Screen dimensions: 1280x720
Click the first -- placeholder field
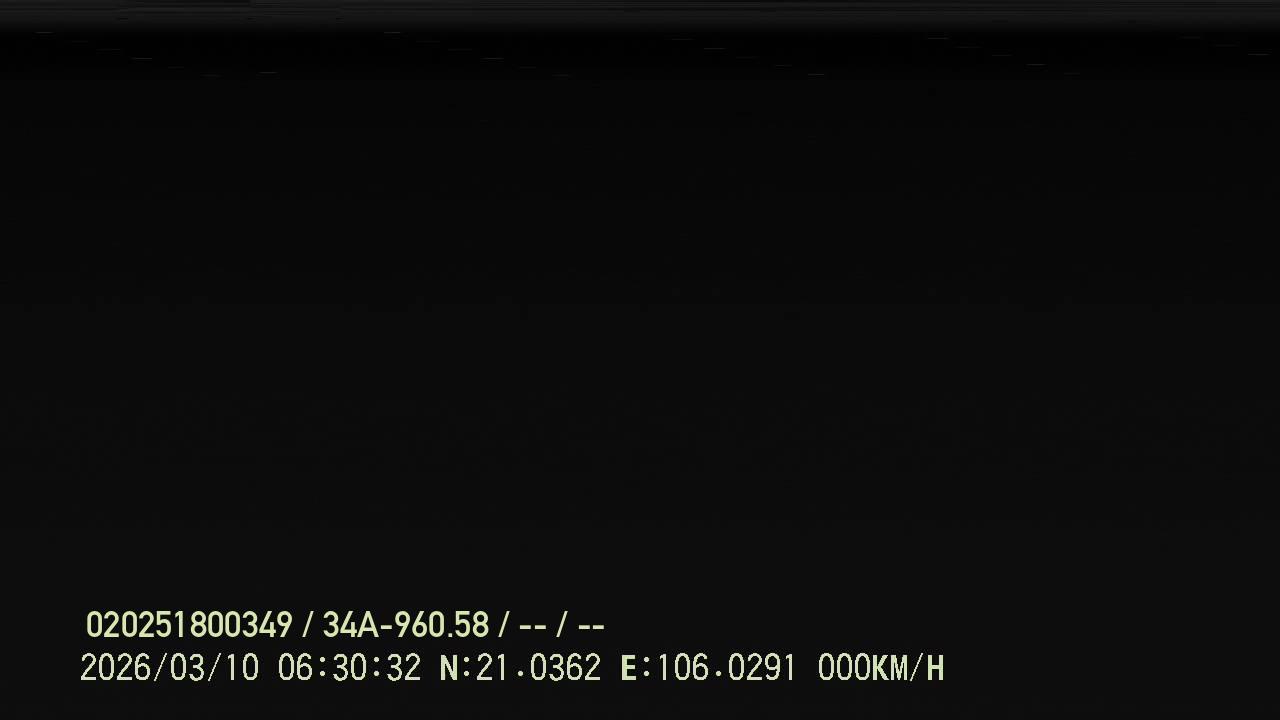[532, 627]
